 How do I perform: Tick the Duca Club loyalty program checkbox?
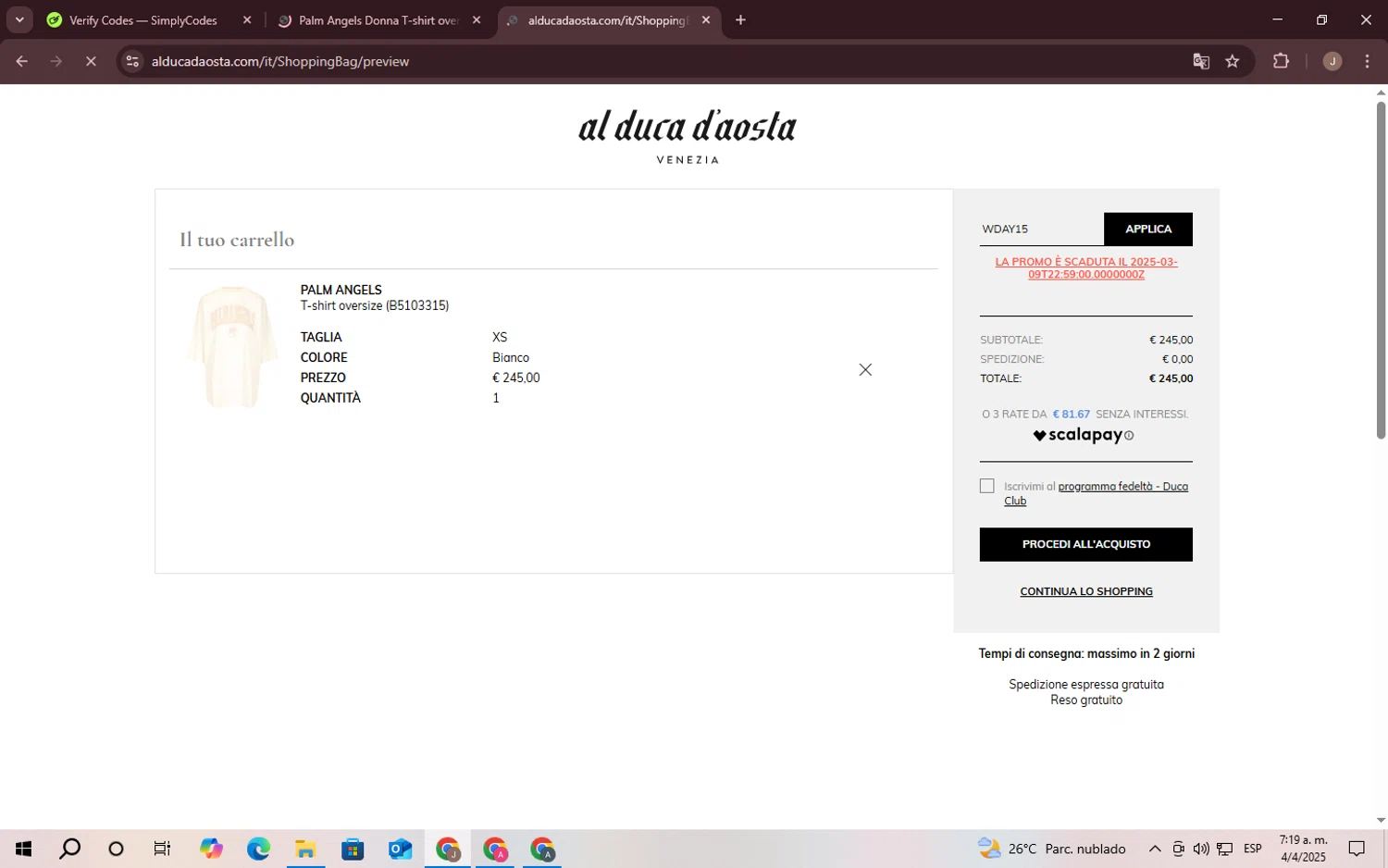(x=986, y=486)
